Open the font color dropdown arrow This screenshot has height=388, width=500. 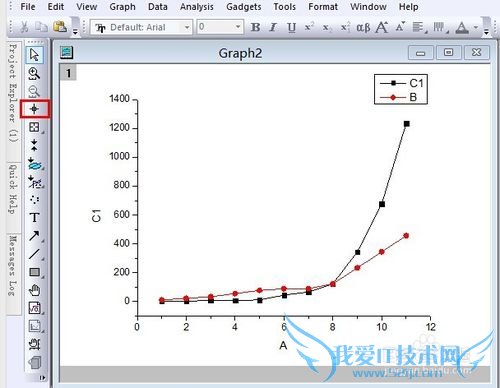click(476, 27)
